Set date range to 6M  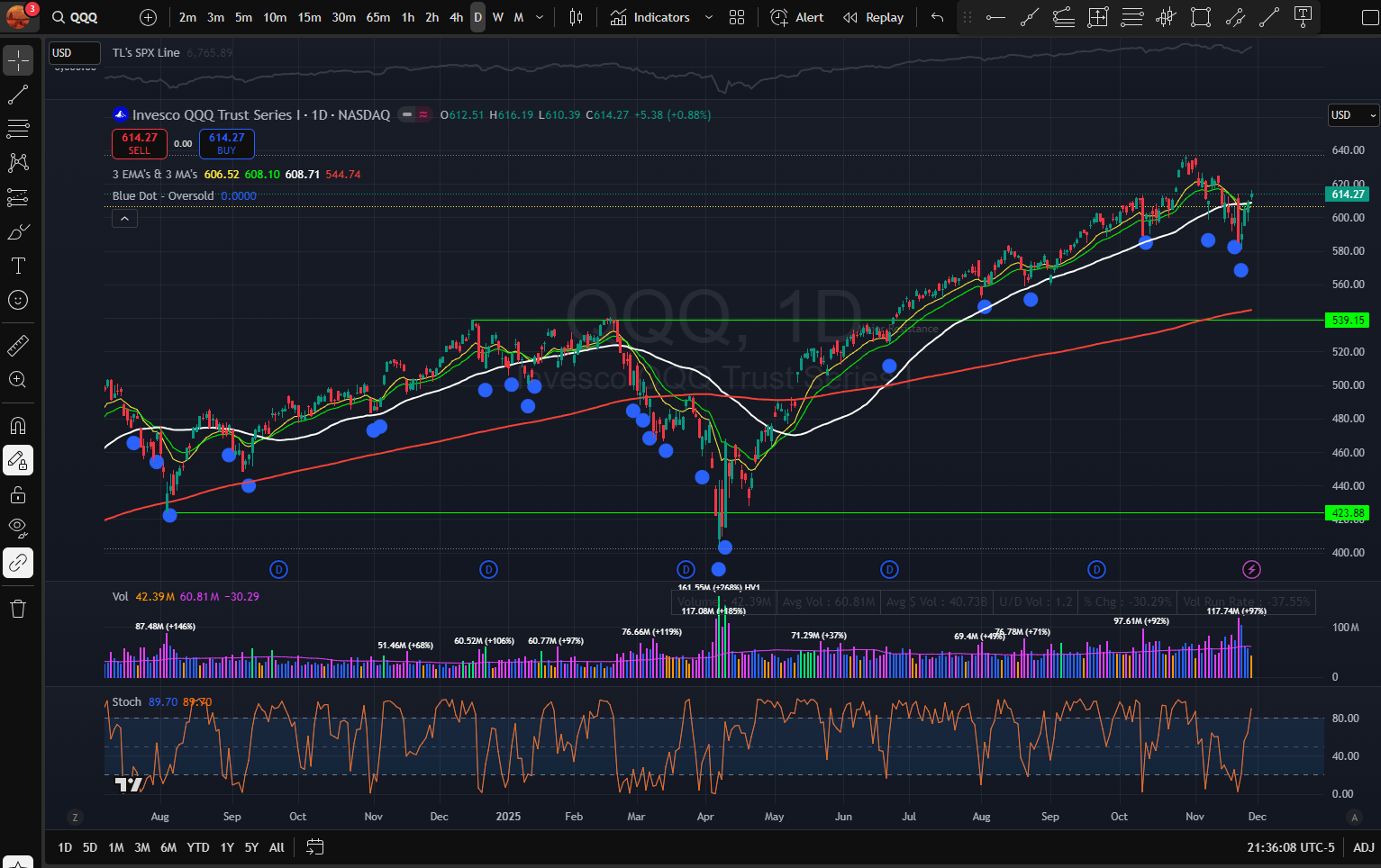pyautogui.click(x=168, y=847)
